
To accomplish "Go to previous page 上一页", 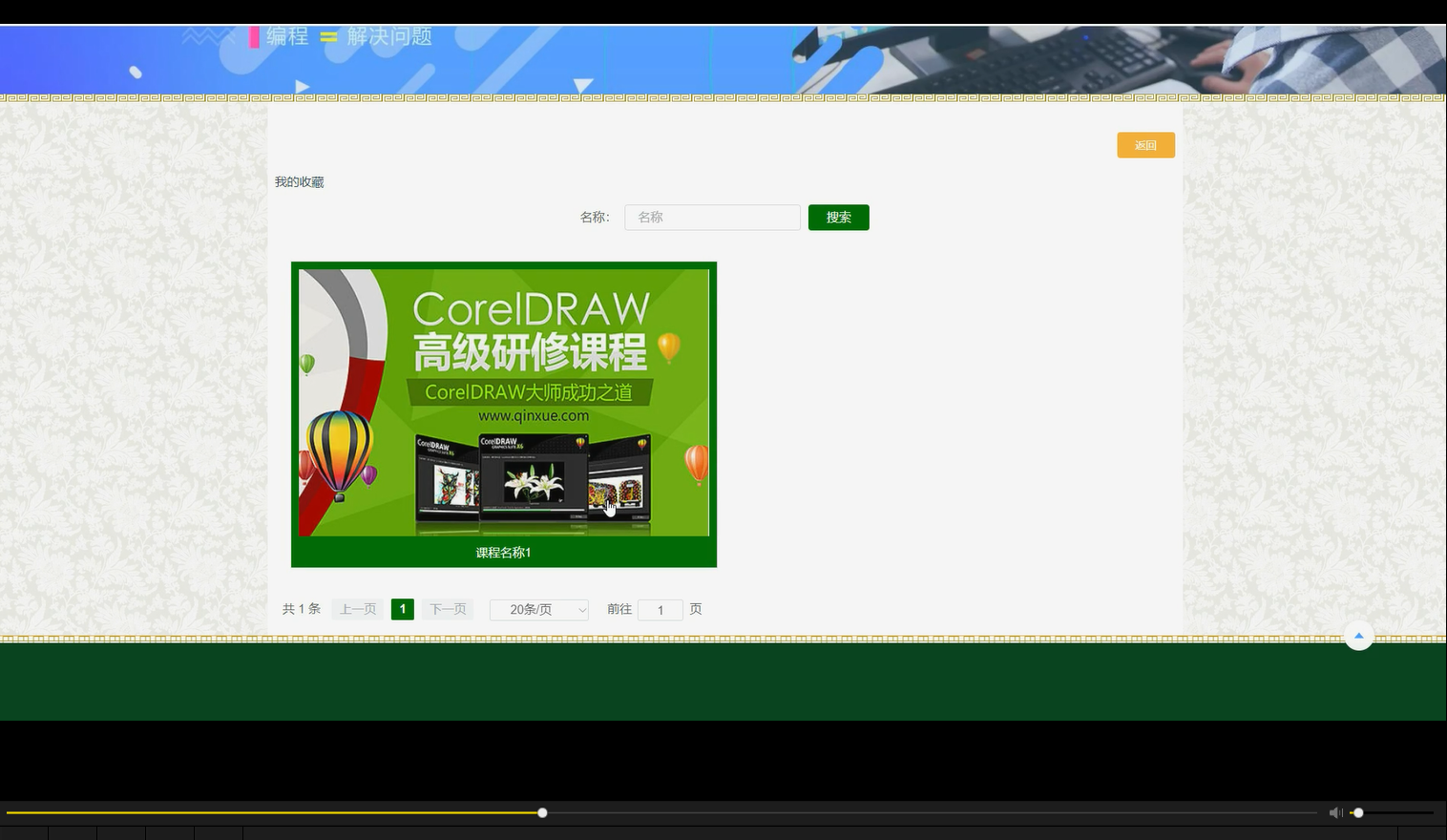I will pos(358,609).
